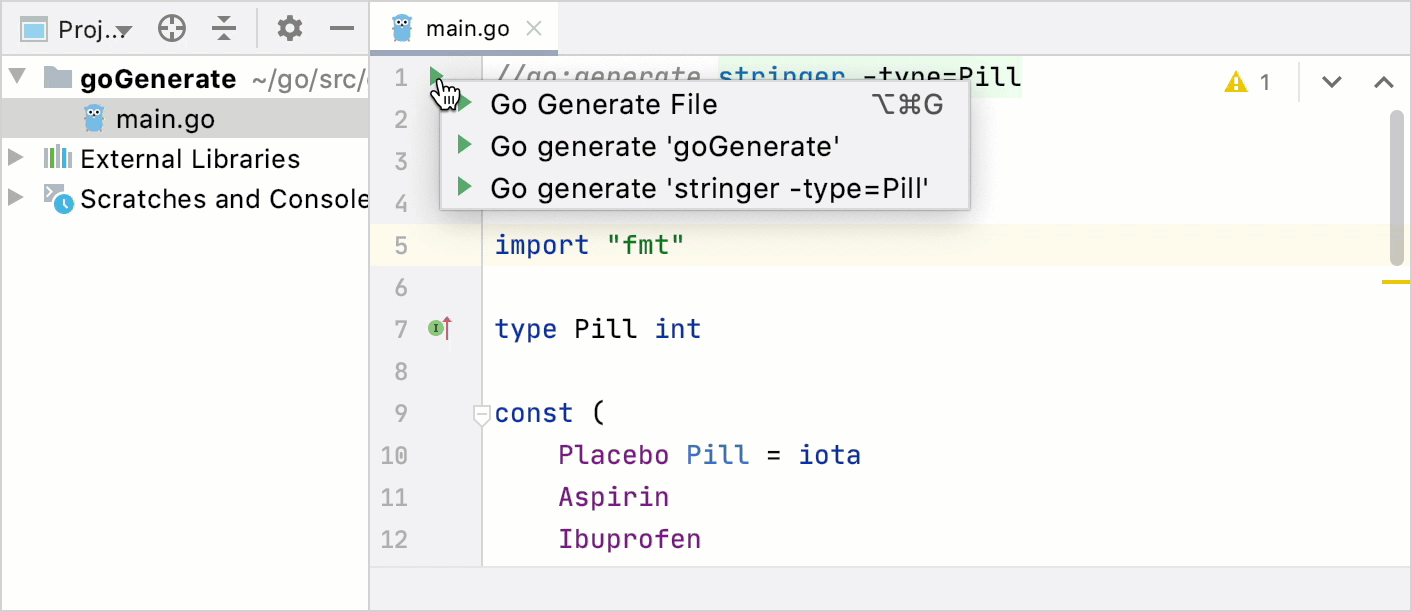1412x612 pixels.
Task: Collapse the const block with its fold marker
Action: point(481,412)
